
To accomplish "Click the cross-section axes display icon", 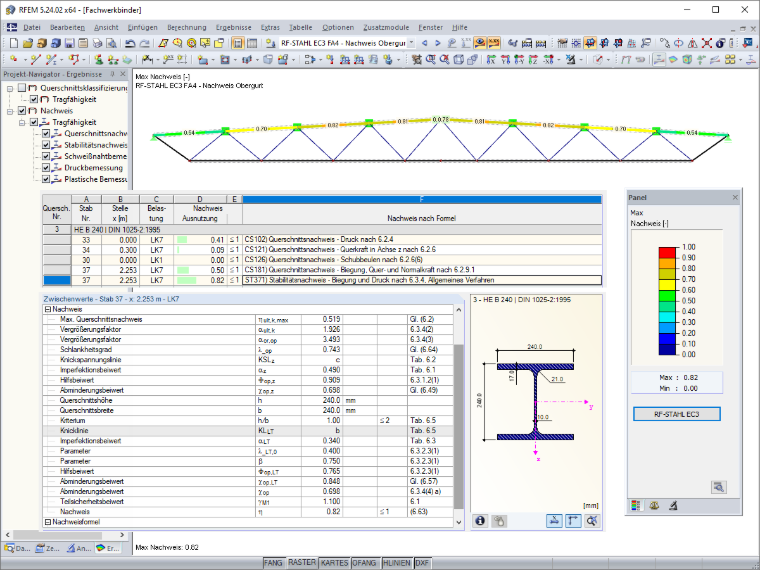I will point(573,521).
